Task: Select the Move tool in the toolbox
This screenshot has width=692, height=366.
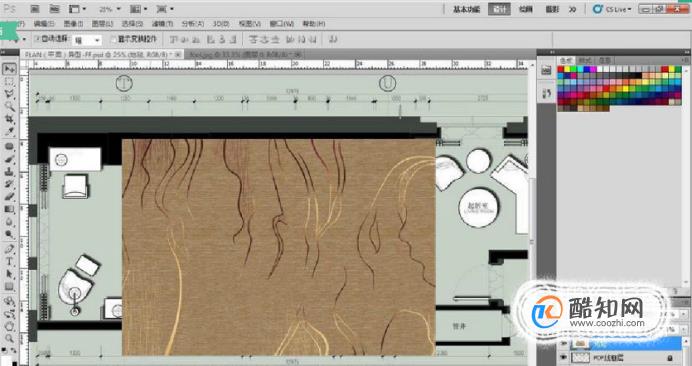Action: tap(9, 69)
